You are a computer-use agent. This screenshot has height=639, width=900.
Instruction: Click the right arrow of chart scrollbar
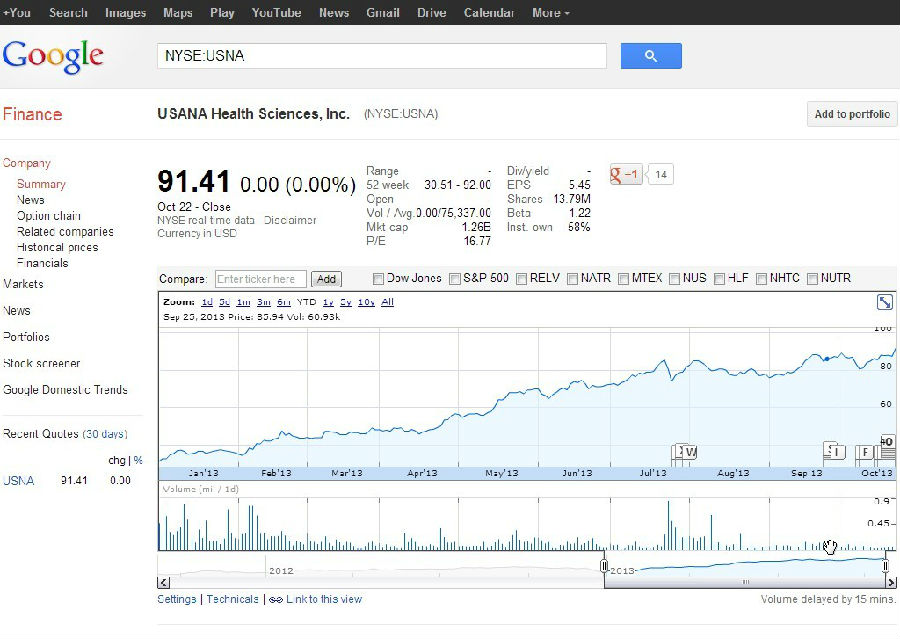click(x=891, y=583)
